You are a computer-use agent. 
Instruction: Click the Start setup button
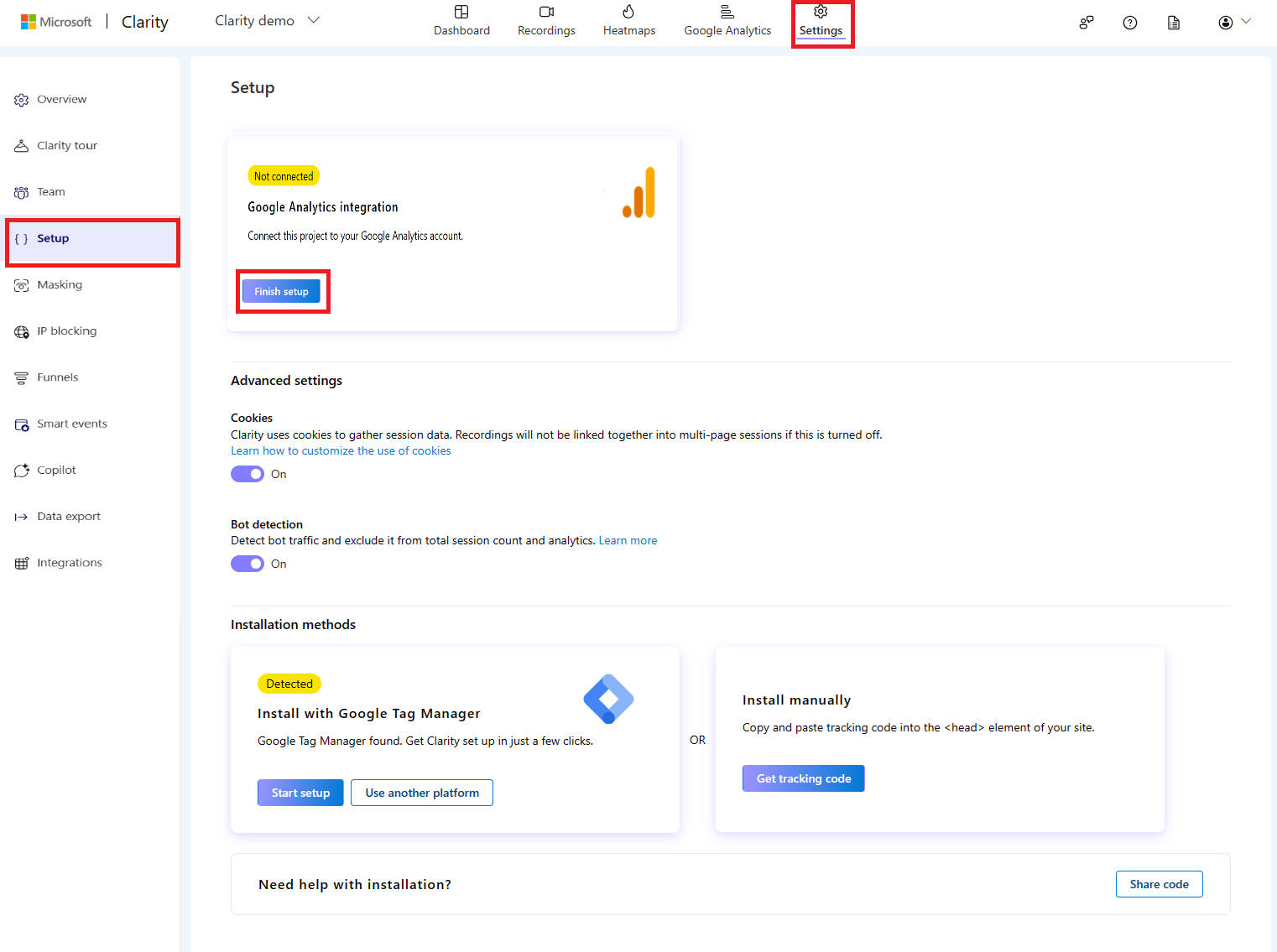tap(300, 793)
